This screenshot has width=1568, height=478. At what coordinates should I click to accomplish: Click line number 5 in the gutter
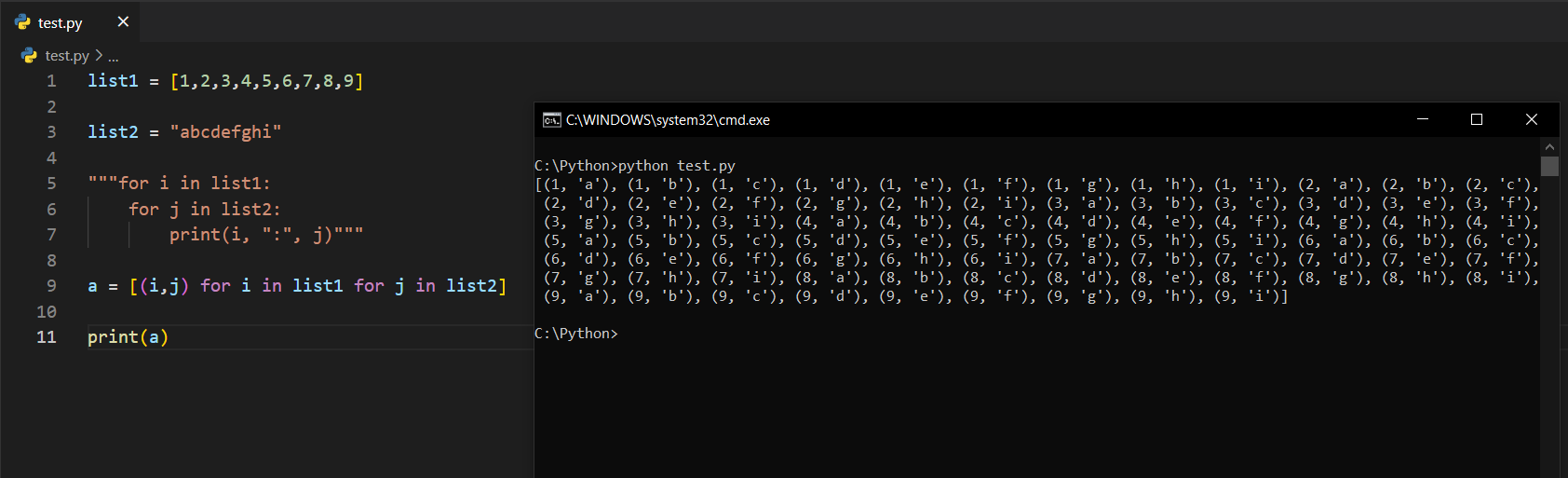point(51,184)
